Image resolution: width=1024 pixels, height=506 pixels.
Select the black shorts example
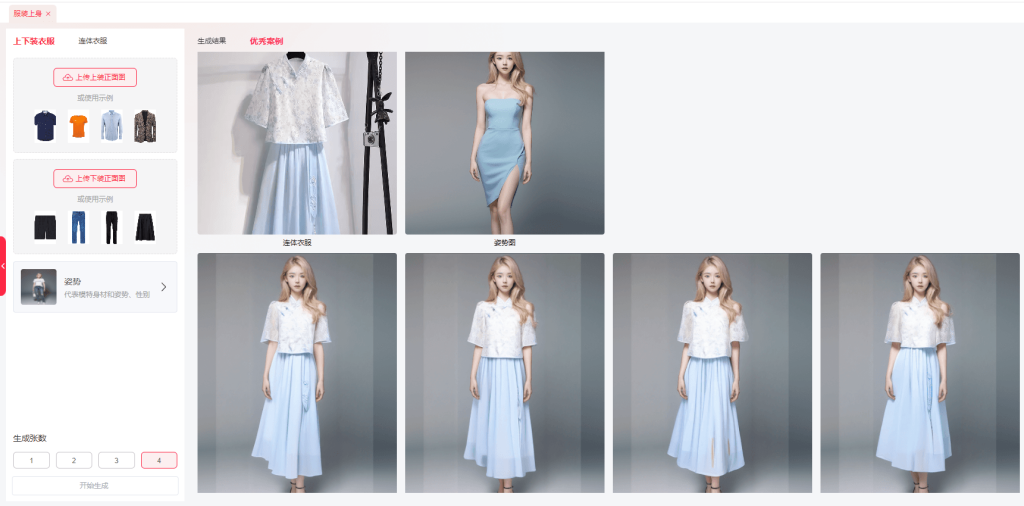[45, 227]
